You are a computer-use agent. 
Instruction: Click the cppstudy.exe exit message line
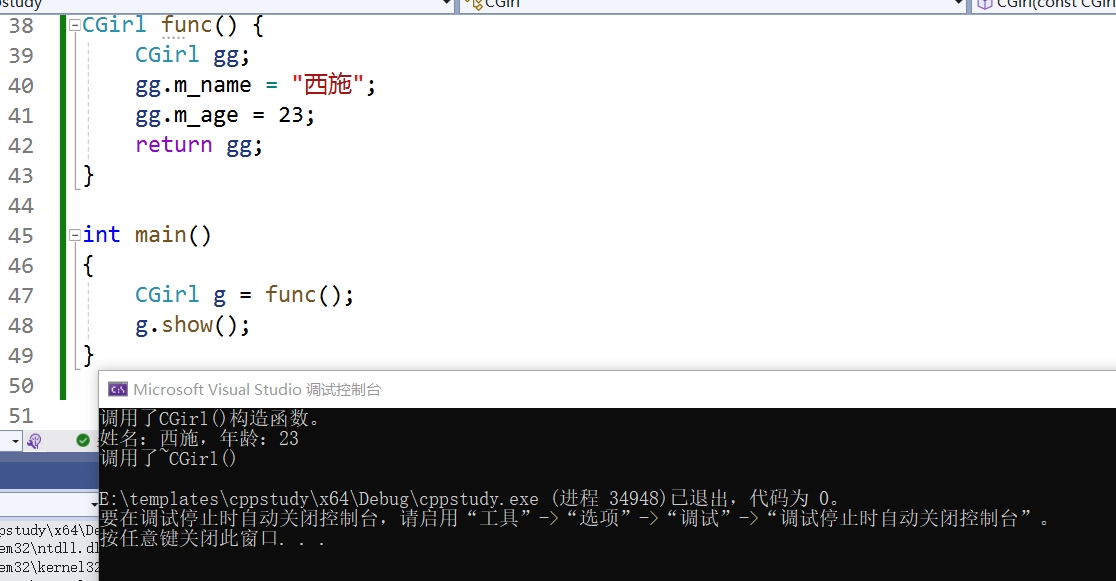coord(470,498)
